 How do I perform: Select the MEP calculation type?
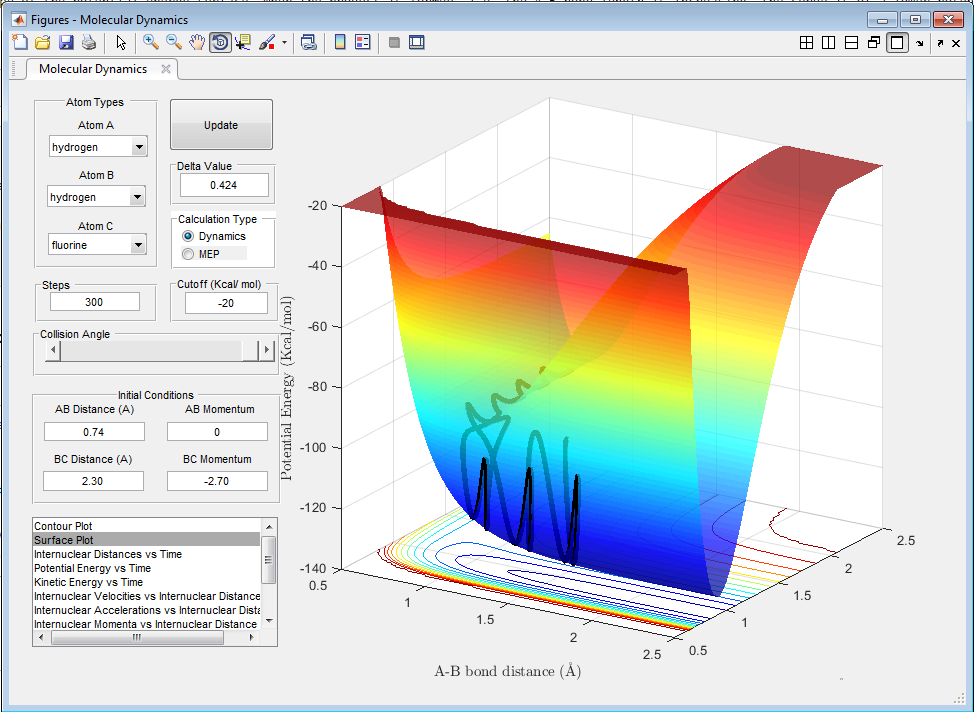tap(188, 254)
